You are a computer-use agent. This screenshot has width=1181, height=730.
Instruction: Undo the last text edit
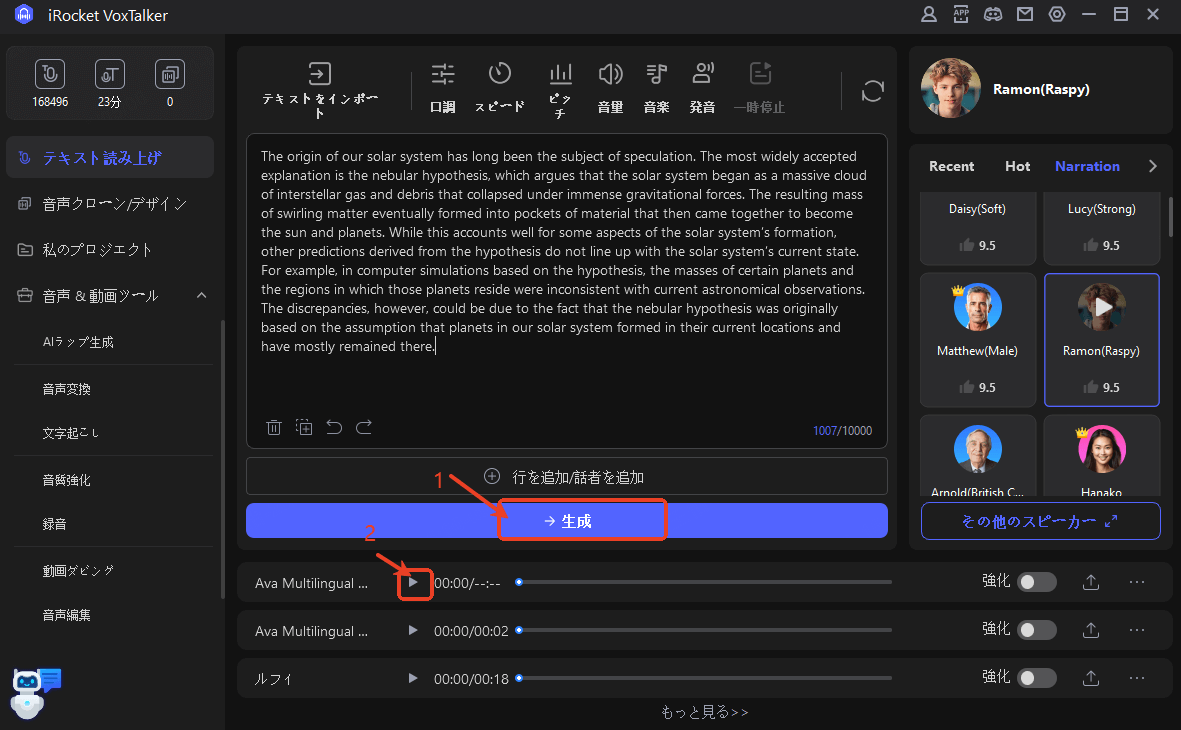coord(334,428)
